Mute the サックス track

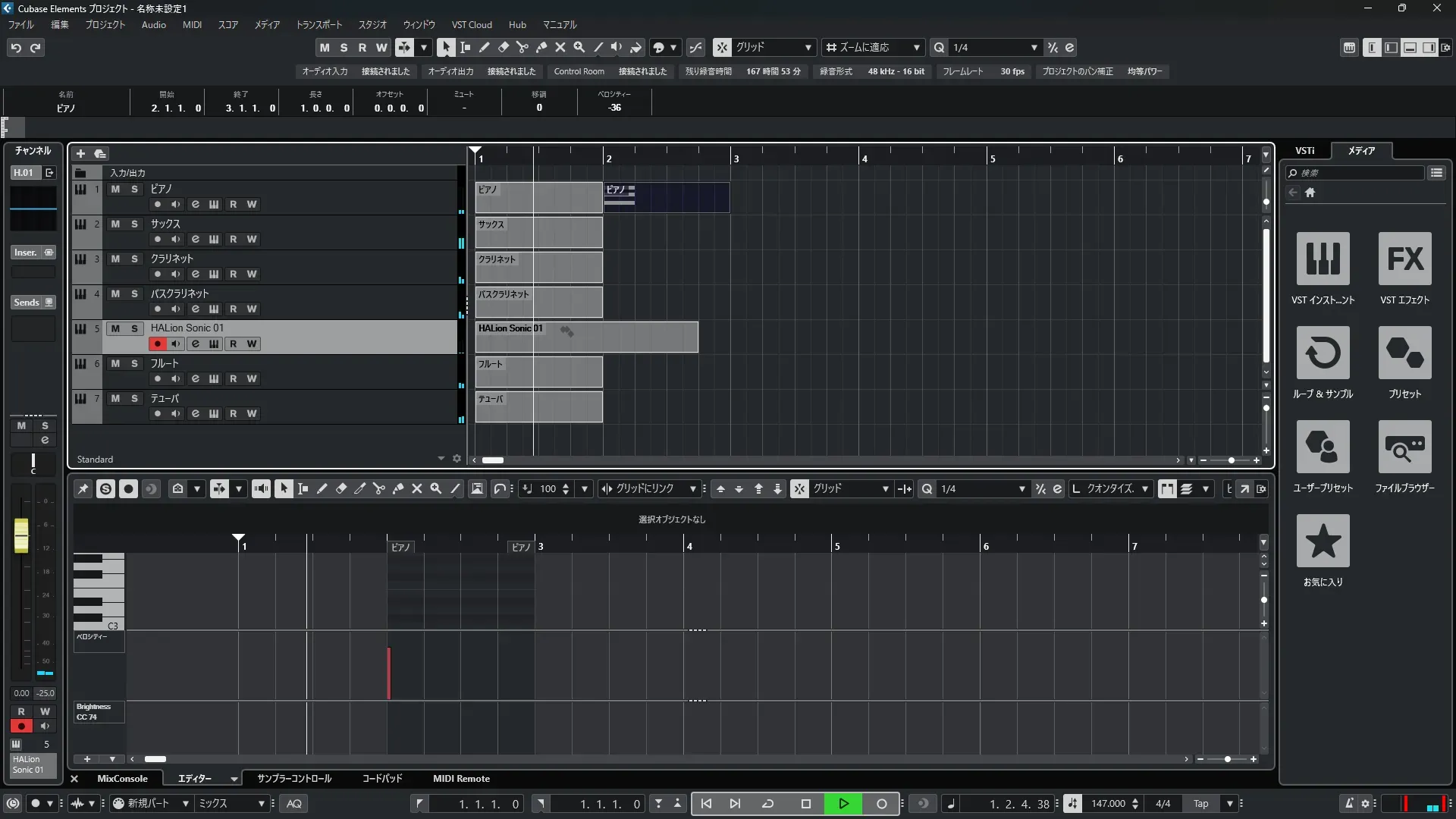tap(115, 224)
